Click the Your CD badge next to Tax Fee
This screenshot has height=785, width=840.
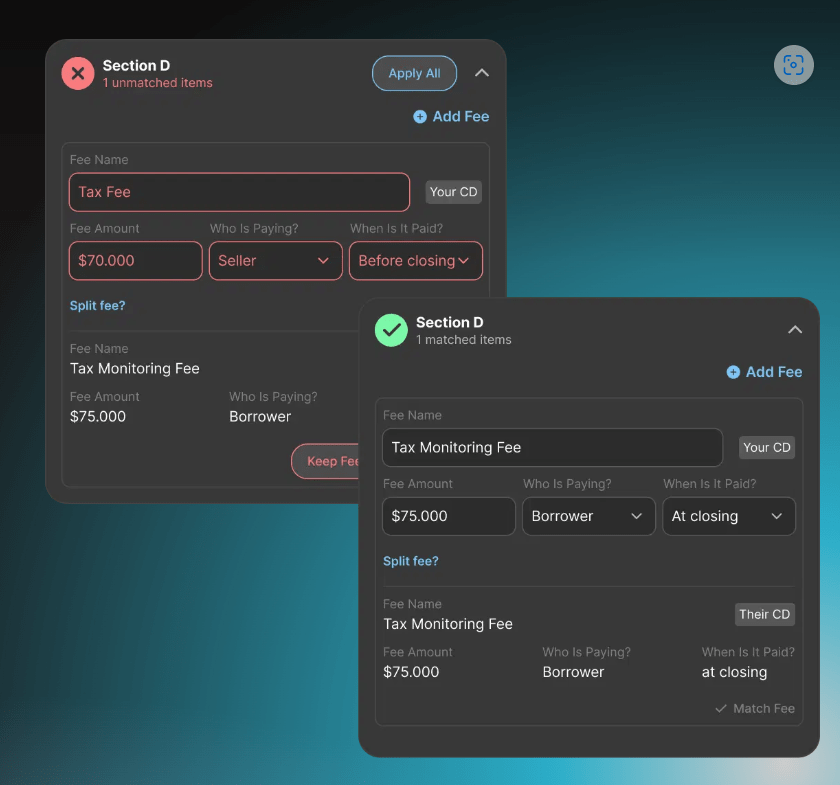point(453,191)
